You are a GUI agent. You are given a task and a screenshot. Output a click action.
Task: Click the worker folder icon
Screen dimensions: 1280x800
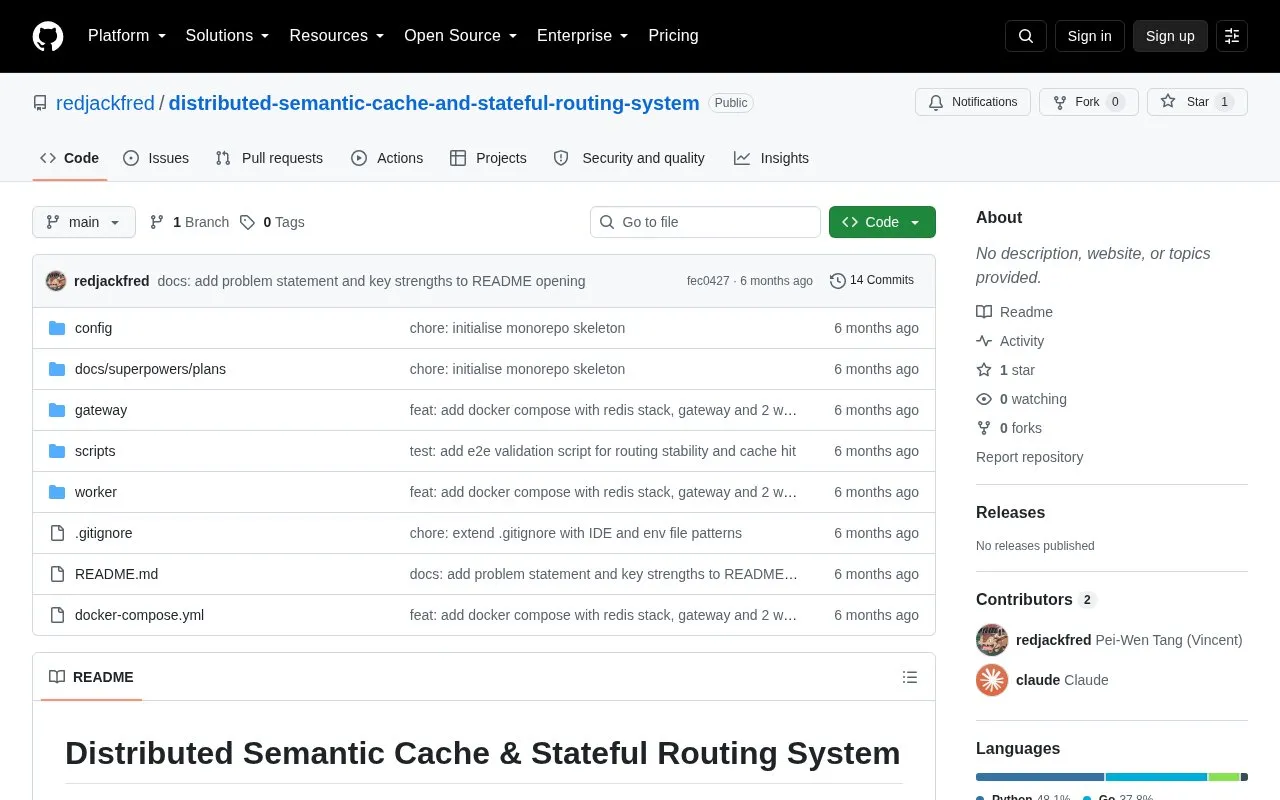pos(57,492)
